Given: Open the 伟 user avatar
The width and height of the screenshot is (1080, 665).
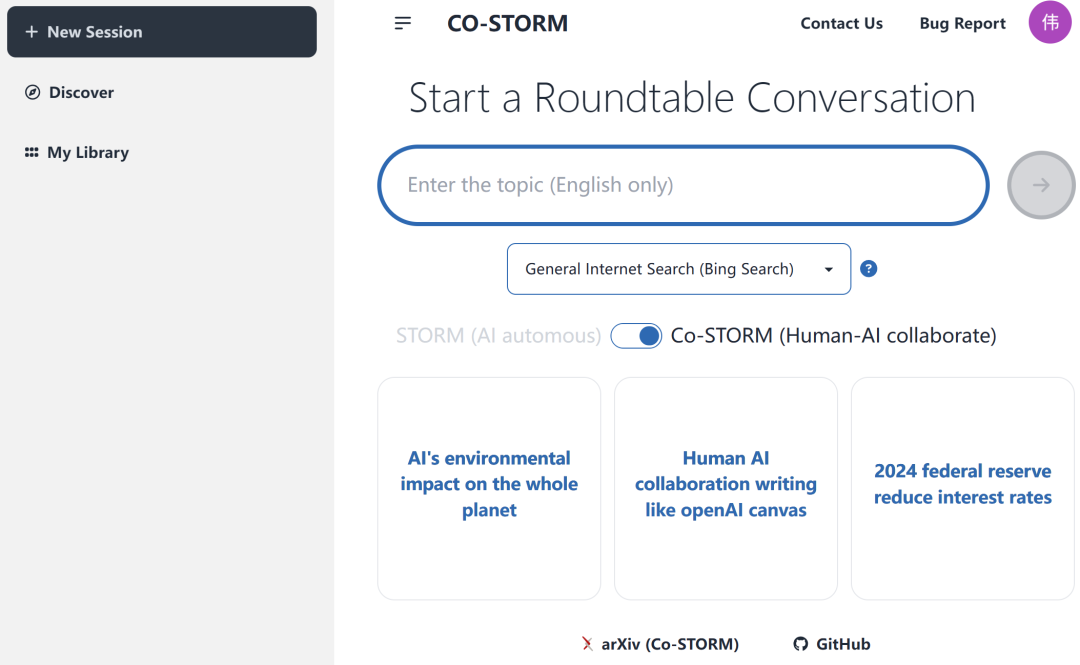Looking at the screenshot, I should pos(1049,22).
